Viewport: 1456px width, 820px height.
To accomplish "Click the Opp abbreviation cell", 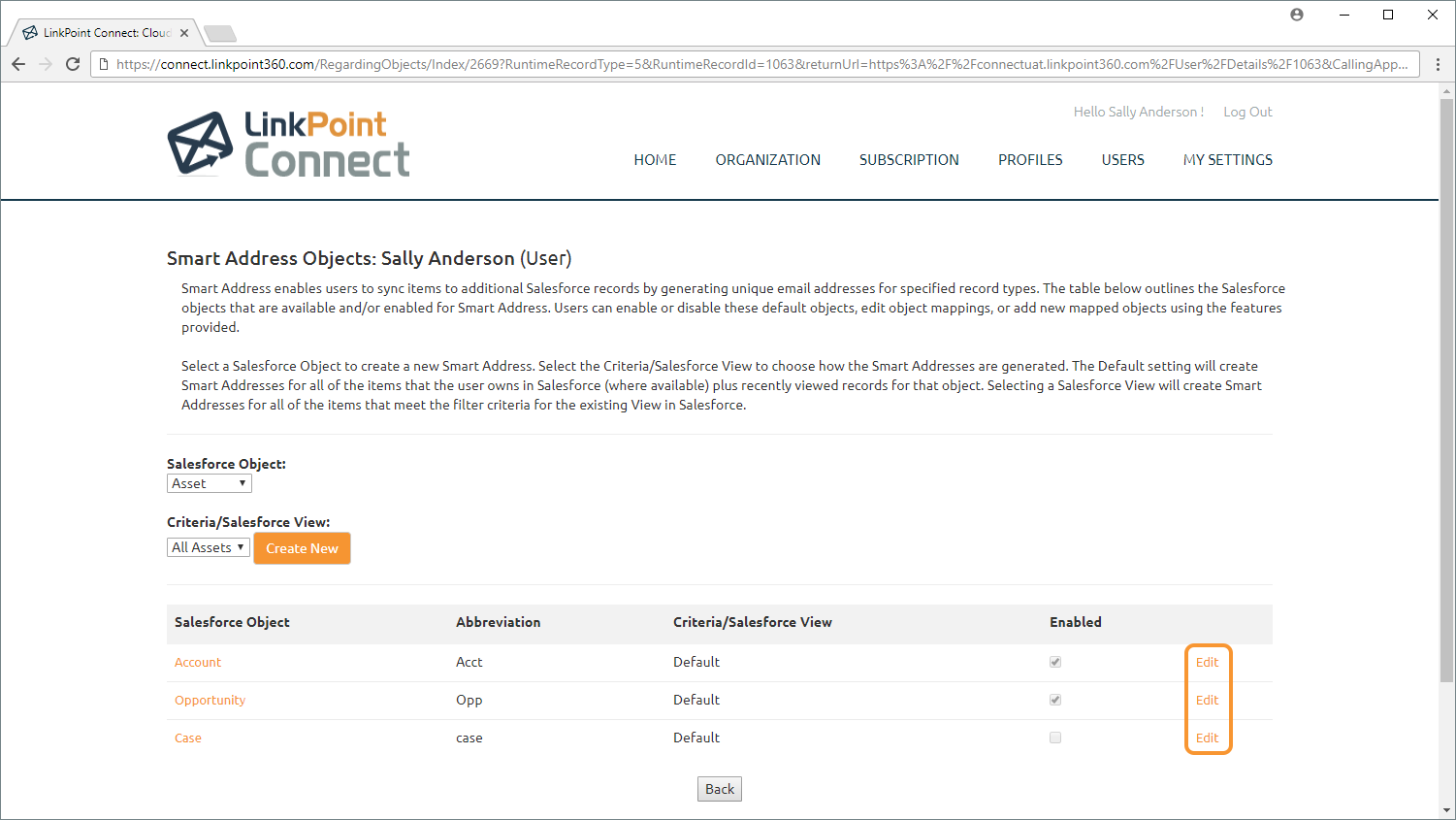I will 469,700.
